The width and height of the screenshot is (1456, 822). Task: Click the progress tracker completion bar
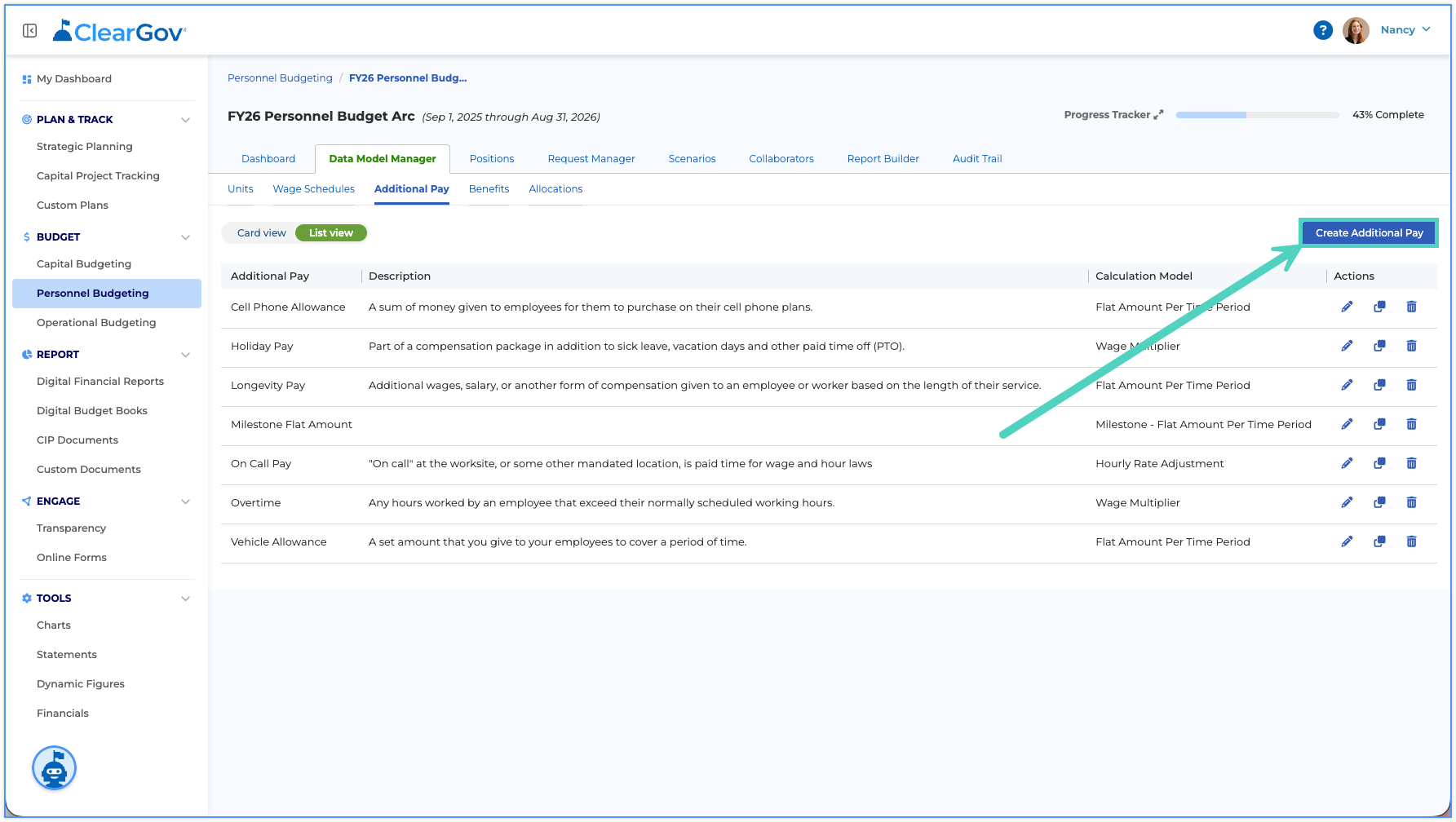pos(1257,115)
